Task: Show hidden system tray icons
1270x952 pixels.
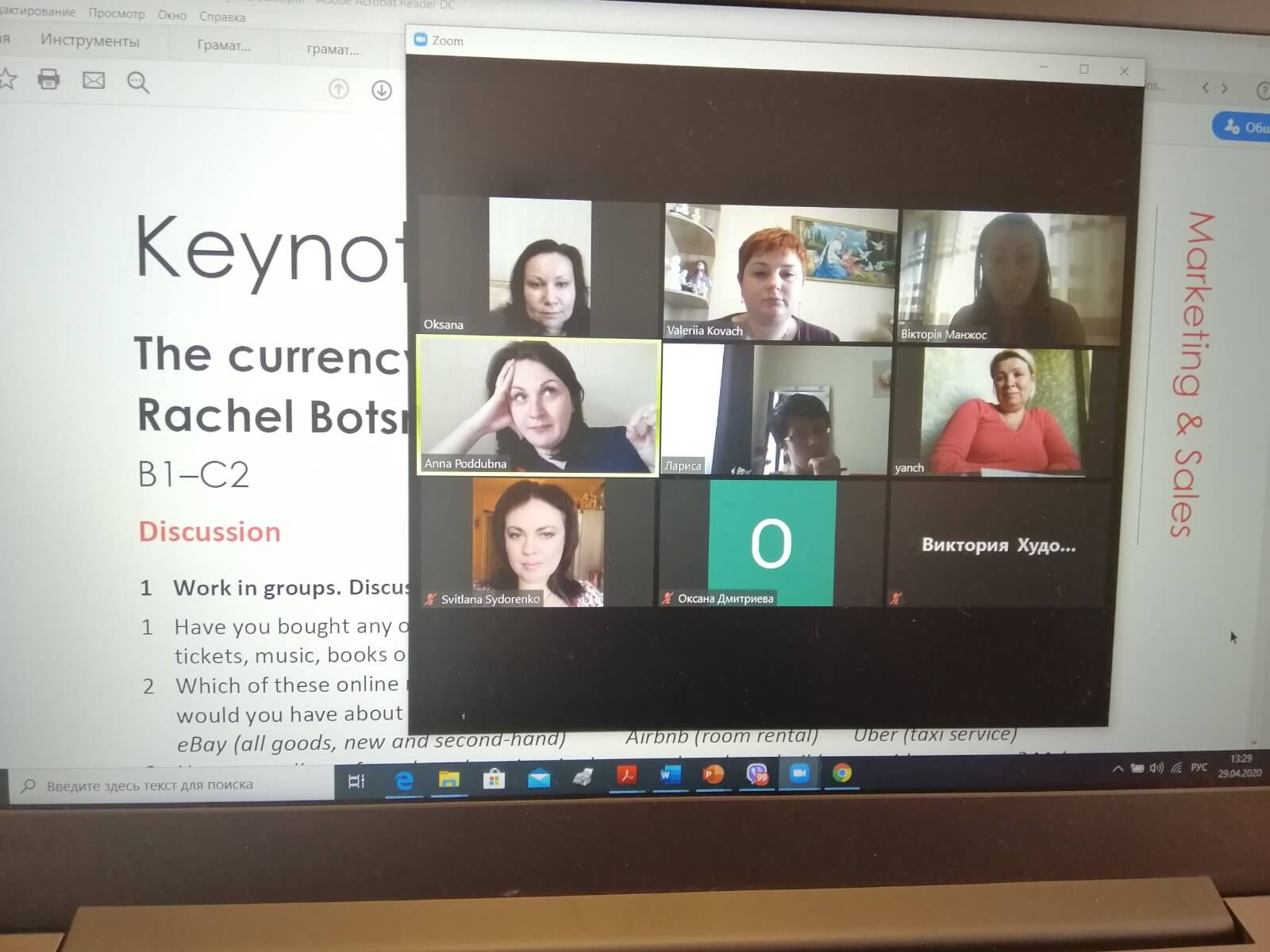Action: tap(1118, 768)
